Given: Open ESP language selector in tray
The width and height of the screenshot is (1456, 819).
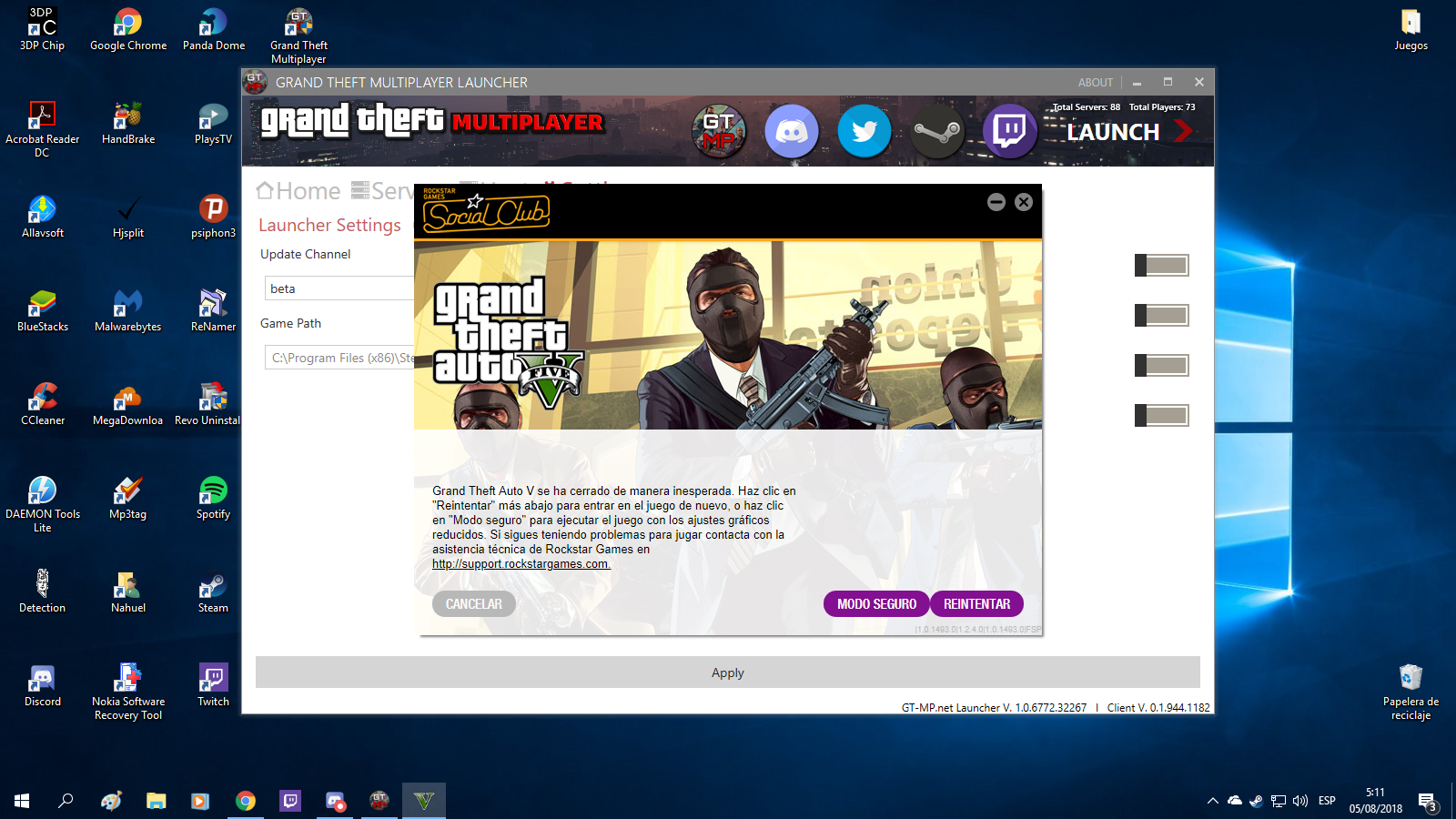Looking at the screenshot, I should pos(1327,801).
